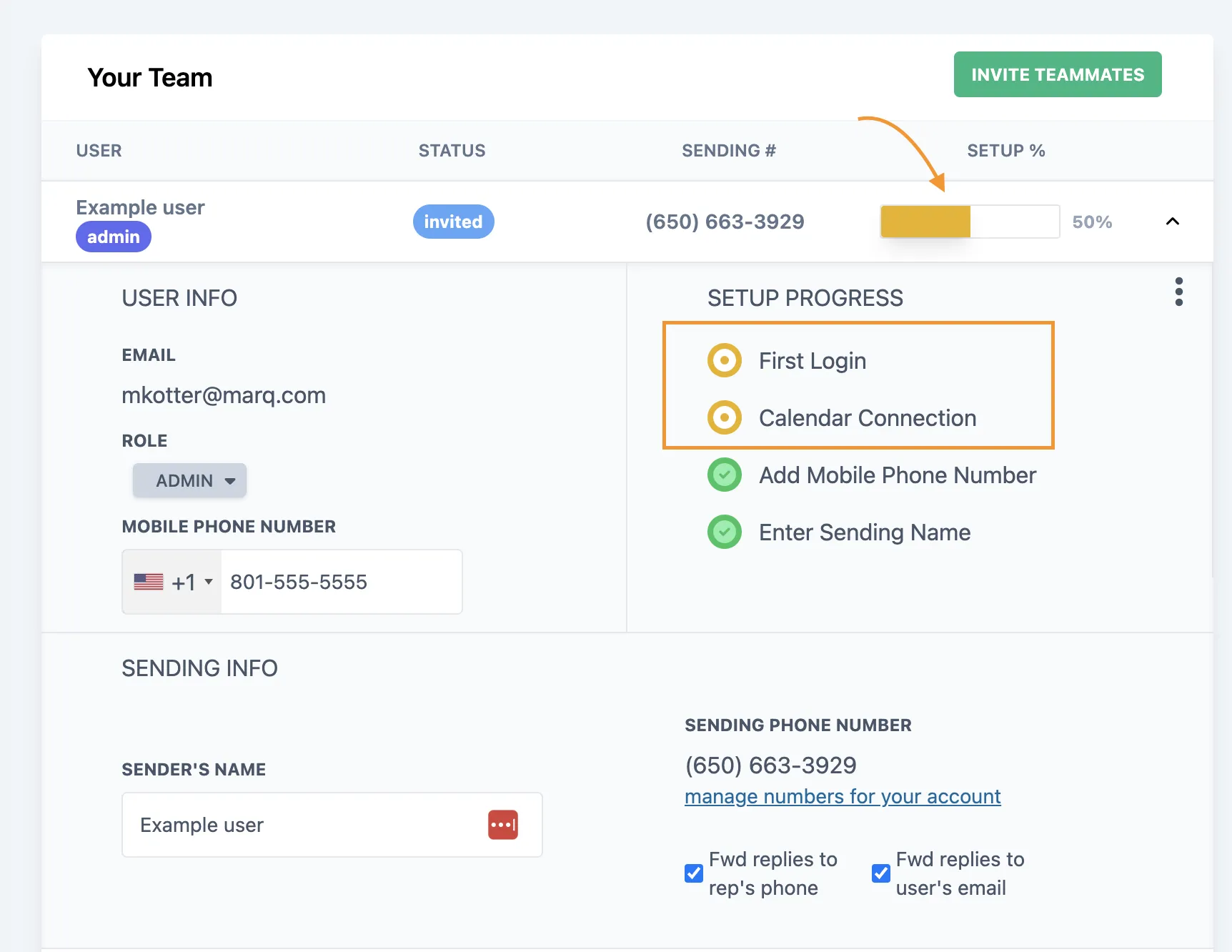Open manage numbers for your account

click(842, 796)
